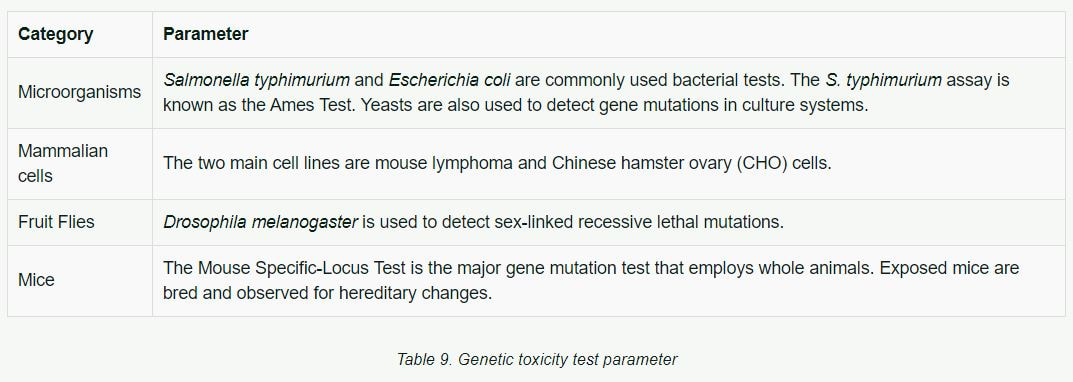Click the Mouse Specific-Locus Test text
The image size is (1073, 382).
289,268
